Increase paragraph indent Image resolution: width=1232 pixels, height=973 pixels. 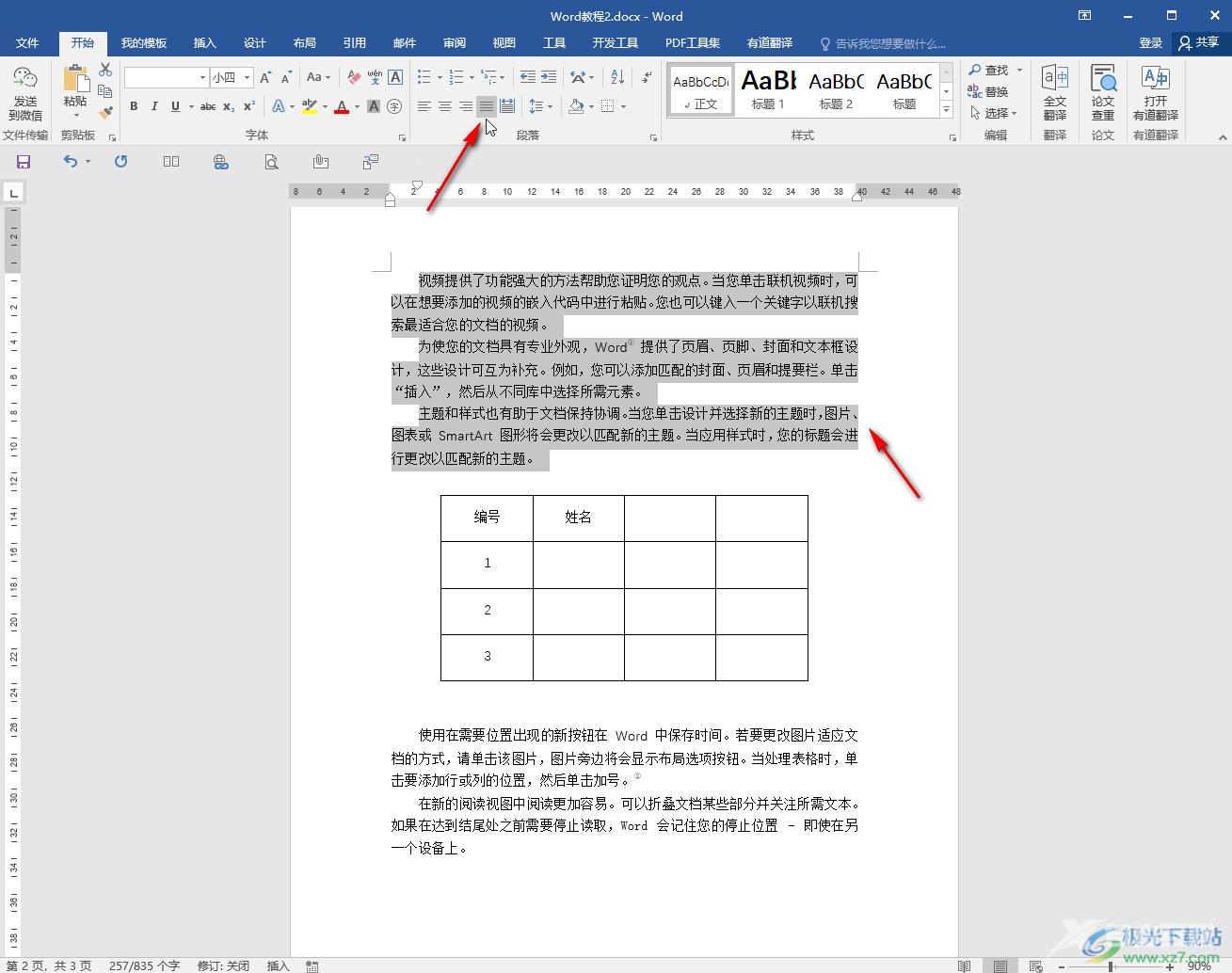[549, 77]
